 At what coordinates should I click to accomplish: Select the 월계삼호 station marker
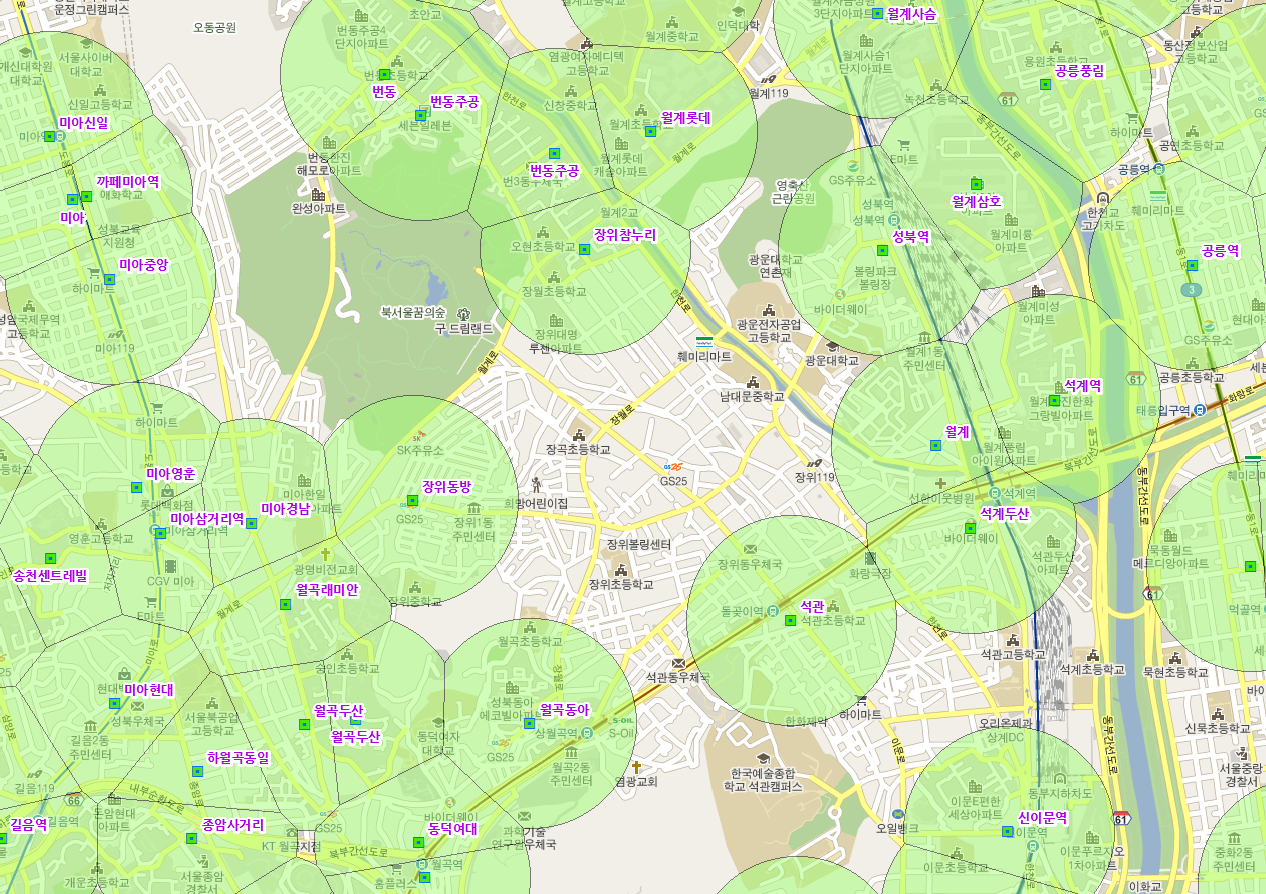point(977,184)
